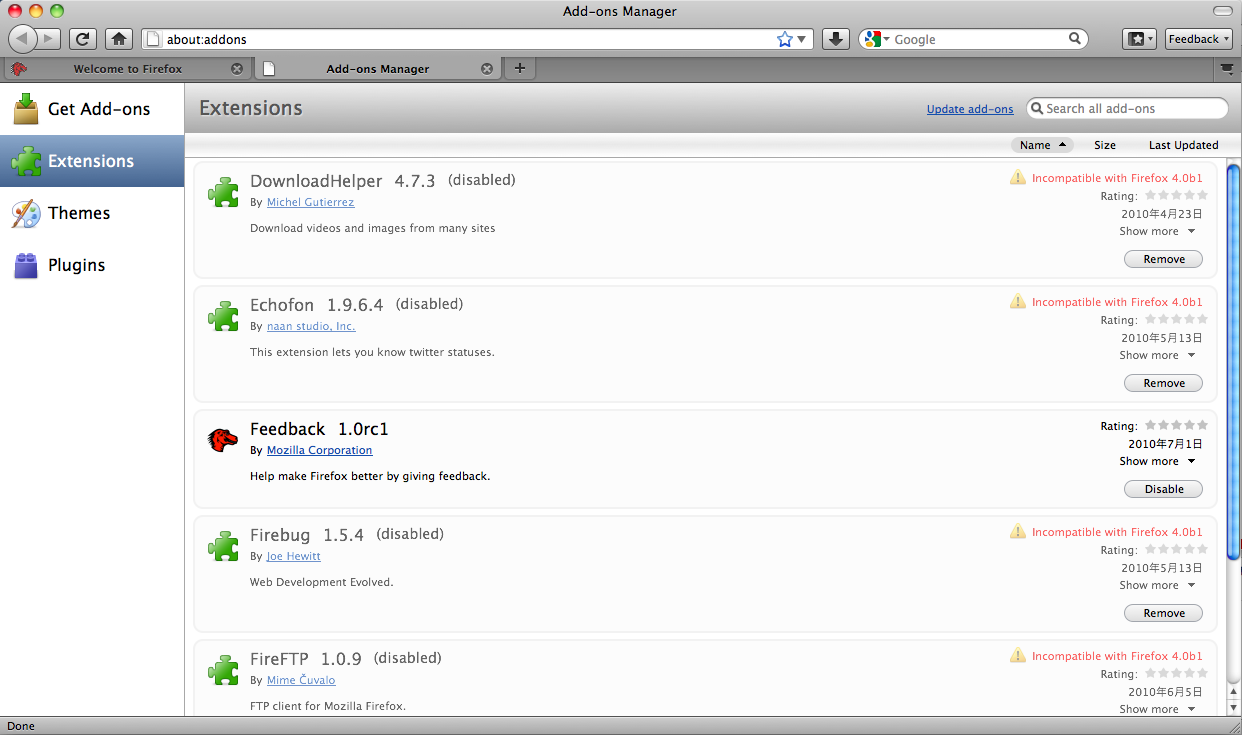Click the Themes palette icon in the sidebar
Viewport: 1242px width, 735px height.
coord(26,213)
